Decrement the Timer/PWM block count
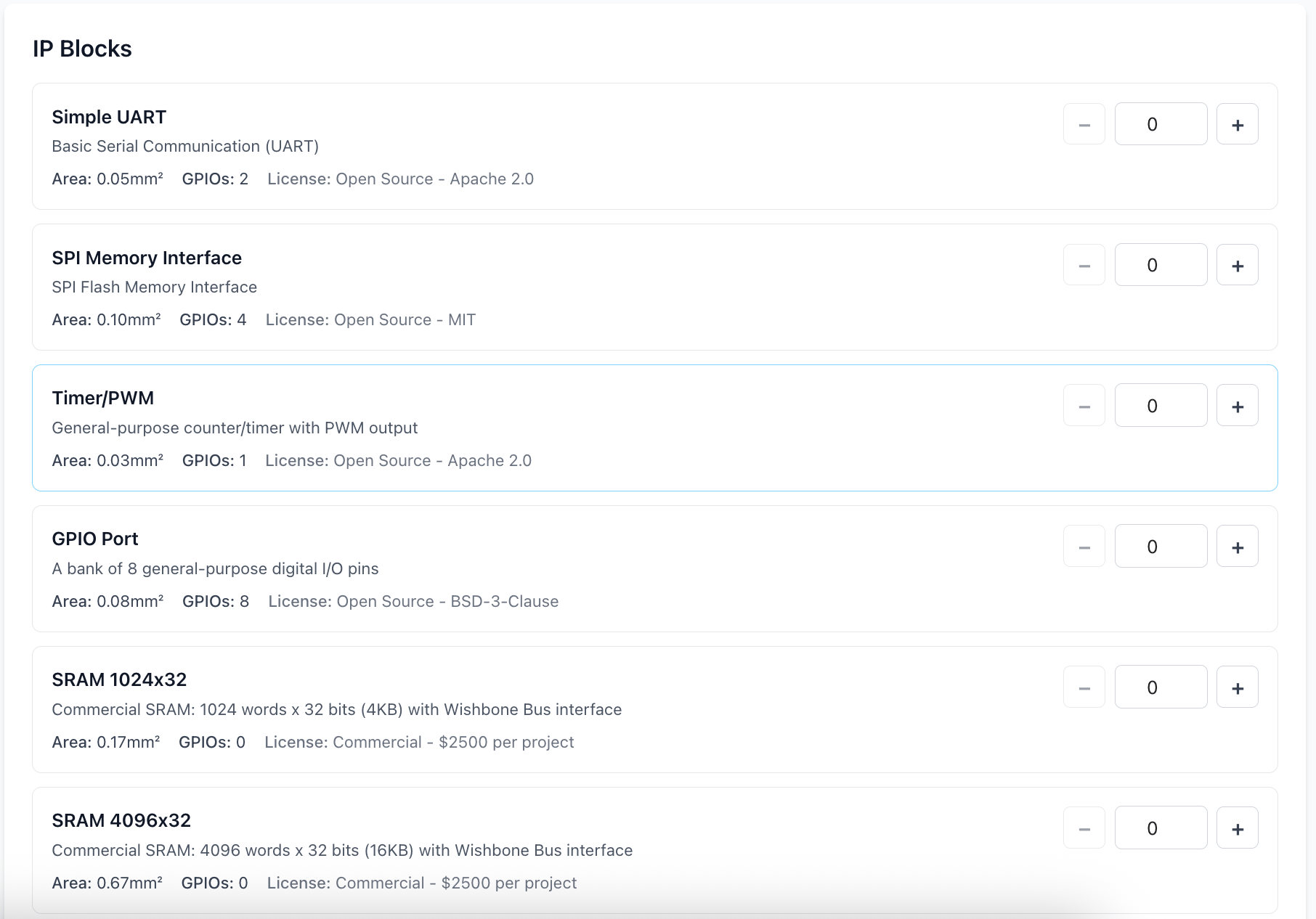The image size is (1316, 919). tap(1084, 407)
